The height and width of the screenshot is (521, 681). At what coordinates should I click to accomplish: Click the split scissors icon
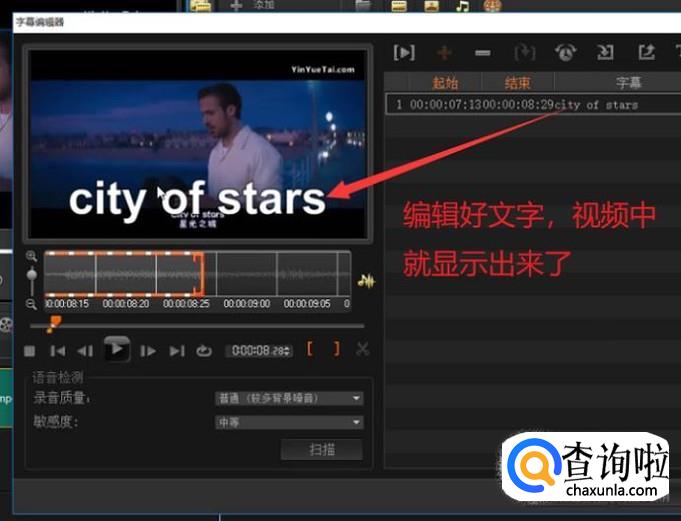(363, 349)
